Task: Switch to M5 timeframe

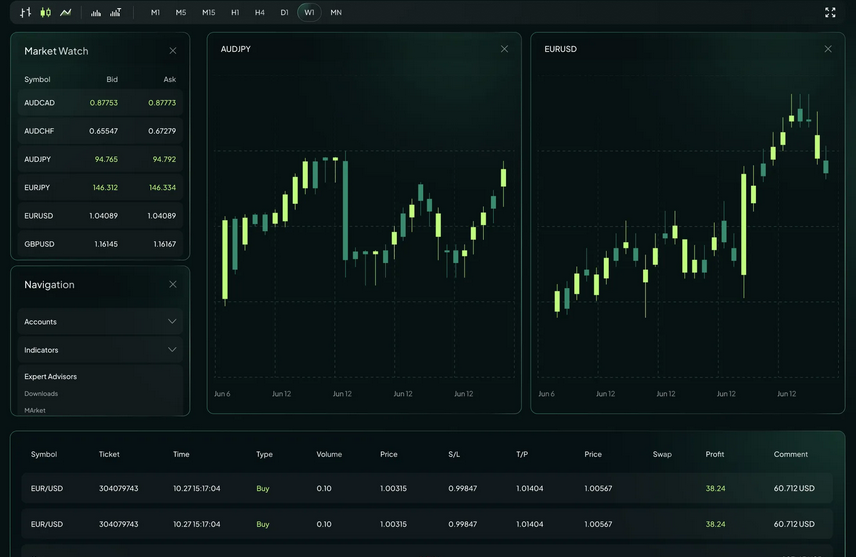Action: (181, 13)
